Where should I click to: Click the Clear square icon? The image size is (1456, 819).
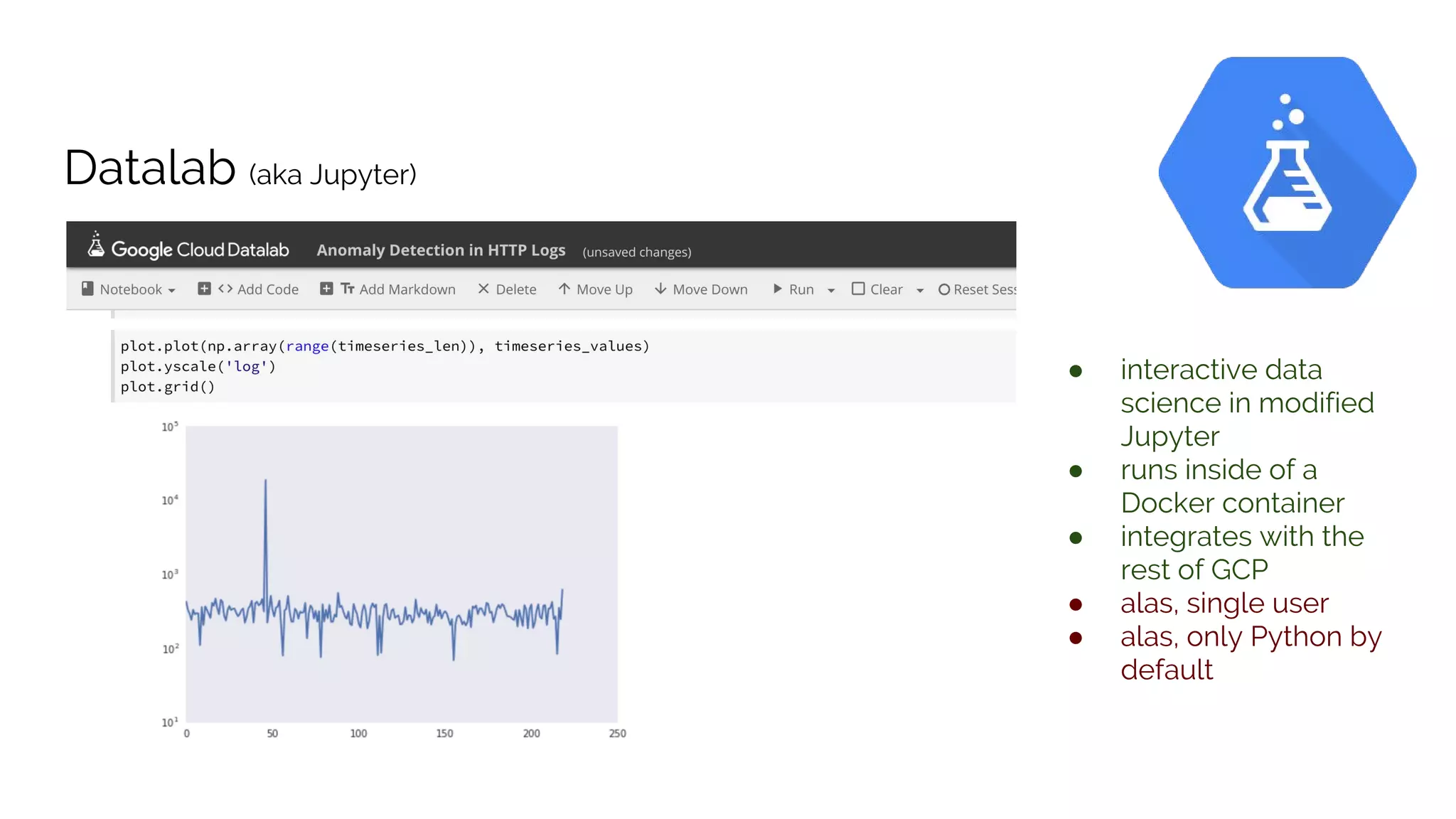pos(858,289)
